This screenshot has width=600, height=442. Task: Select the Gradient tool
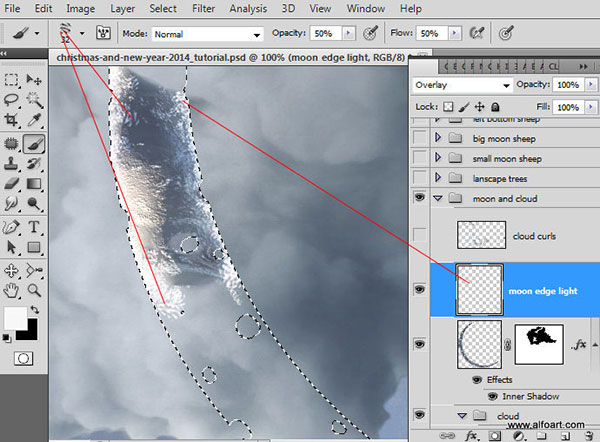click(34, 184)
